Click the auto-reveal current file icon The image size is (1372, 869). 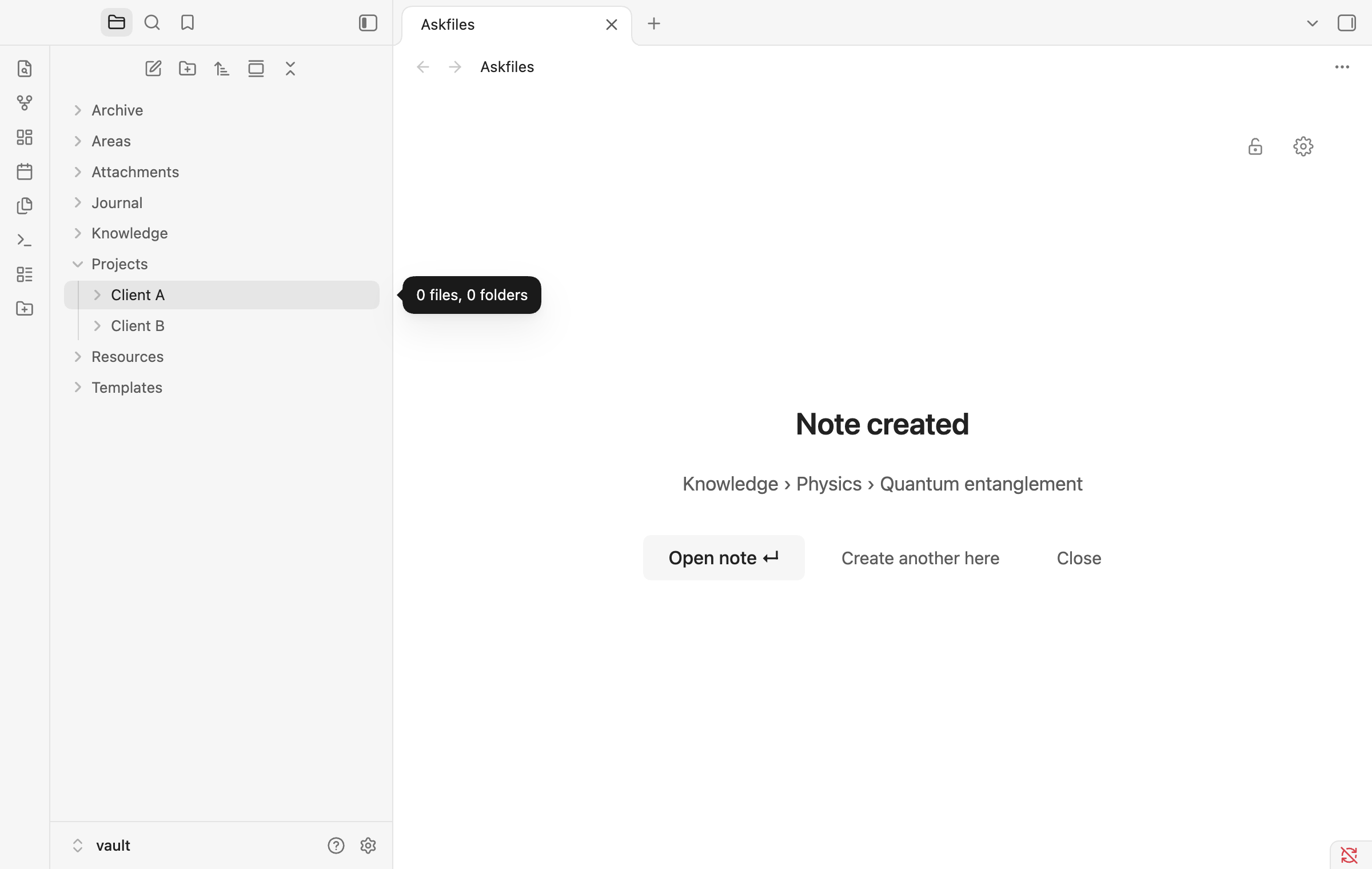point(256,69)
